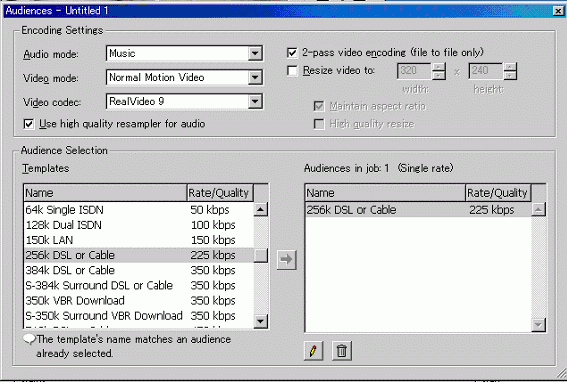This screenshot has width=567, height=382.
Task: Click the trash can delete audience icon
Action: pos(342,351)
